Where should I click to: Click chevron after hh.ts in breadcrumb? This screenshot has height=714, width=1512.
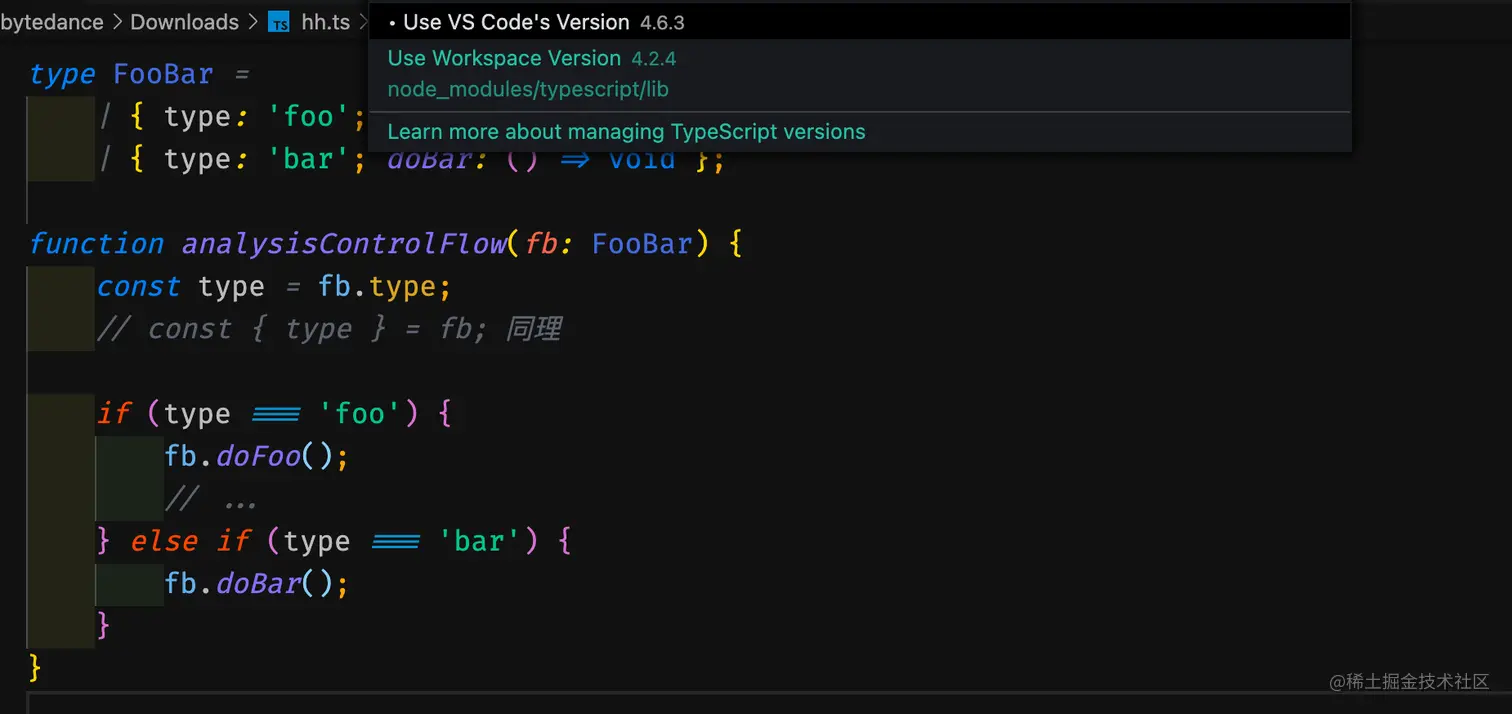coord(363,22)
